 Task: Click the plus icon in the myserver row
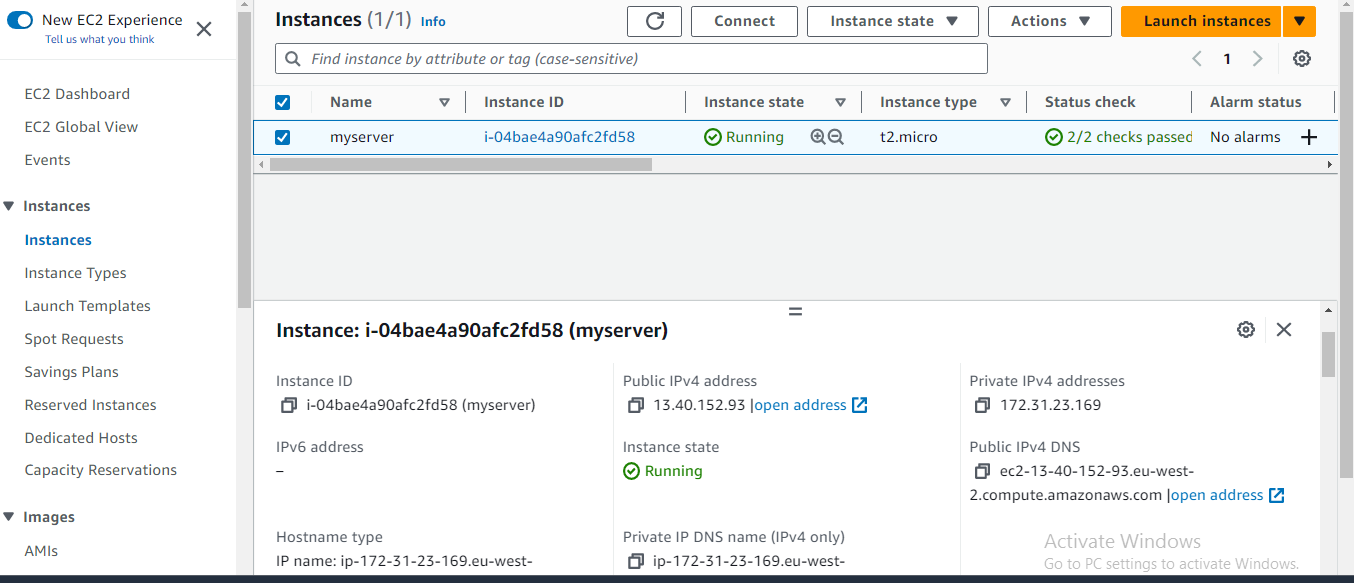pyautogui.click(x=1309, y=137)
